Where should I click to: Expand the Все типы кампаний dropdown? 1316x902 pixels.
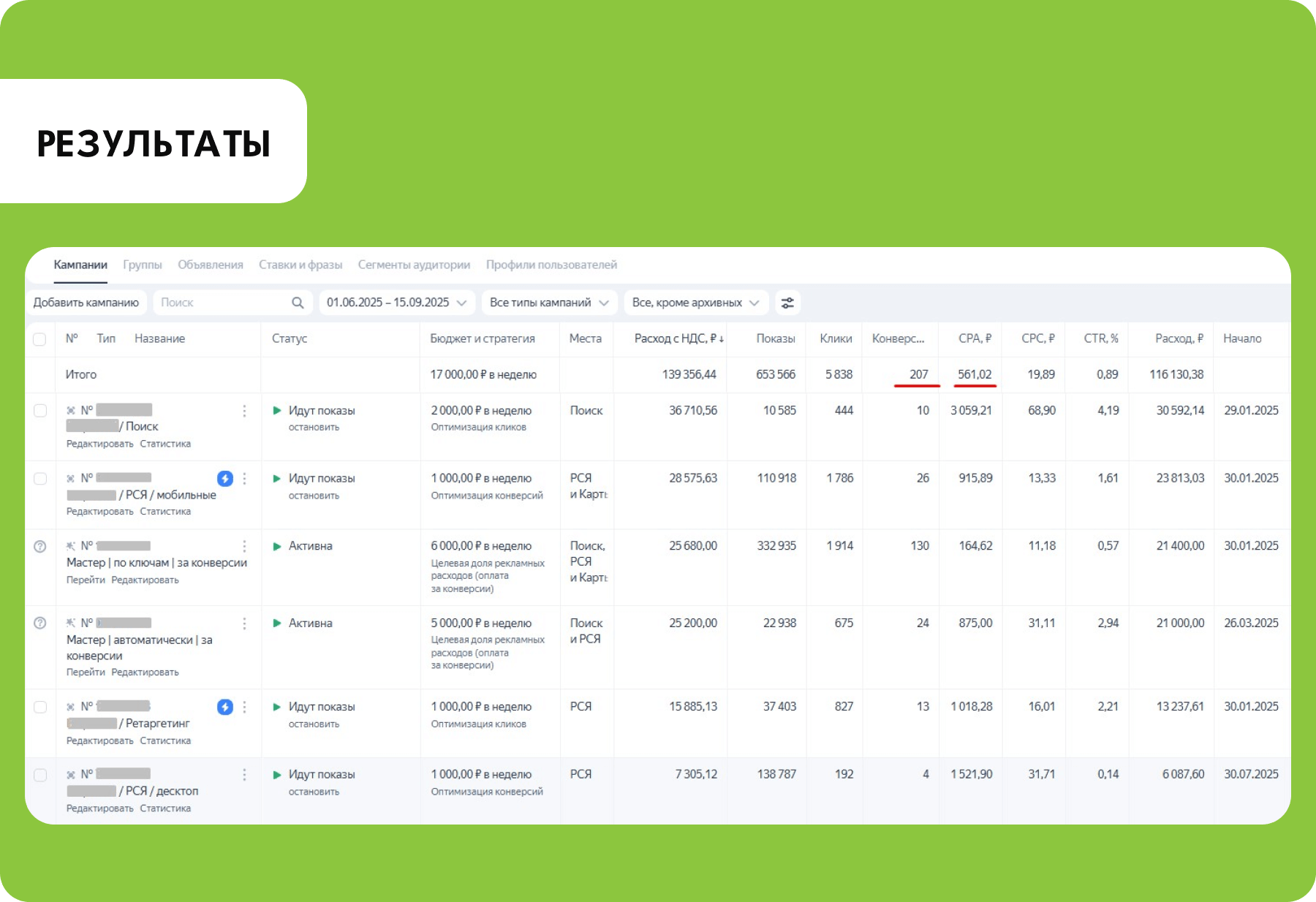tap(548, 303)
